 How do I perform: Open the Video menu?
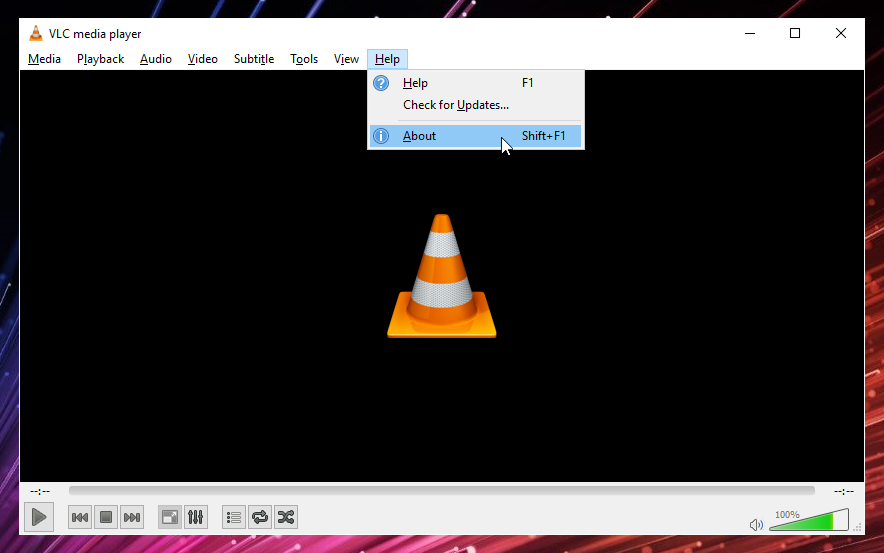(202, 59)
